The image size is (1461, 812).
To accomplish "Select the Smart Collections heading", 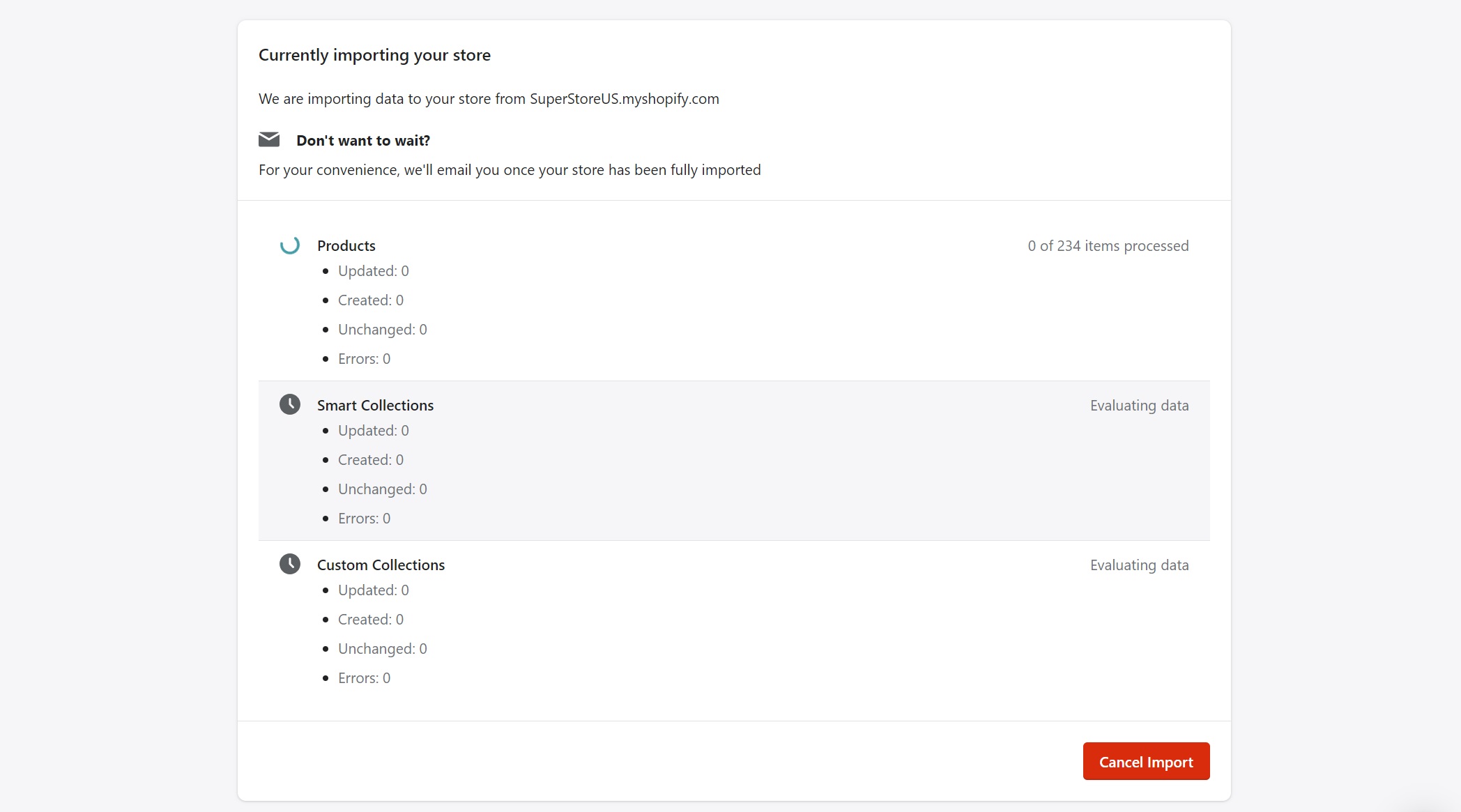I will click(x=375, y=406).
